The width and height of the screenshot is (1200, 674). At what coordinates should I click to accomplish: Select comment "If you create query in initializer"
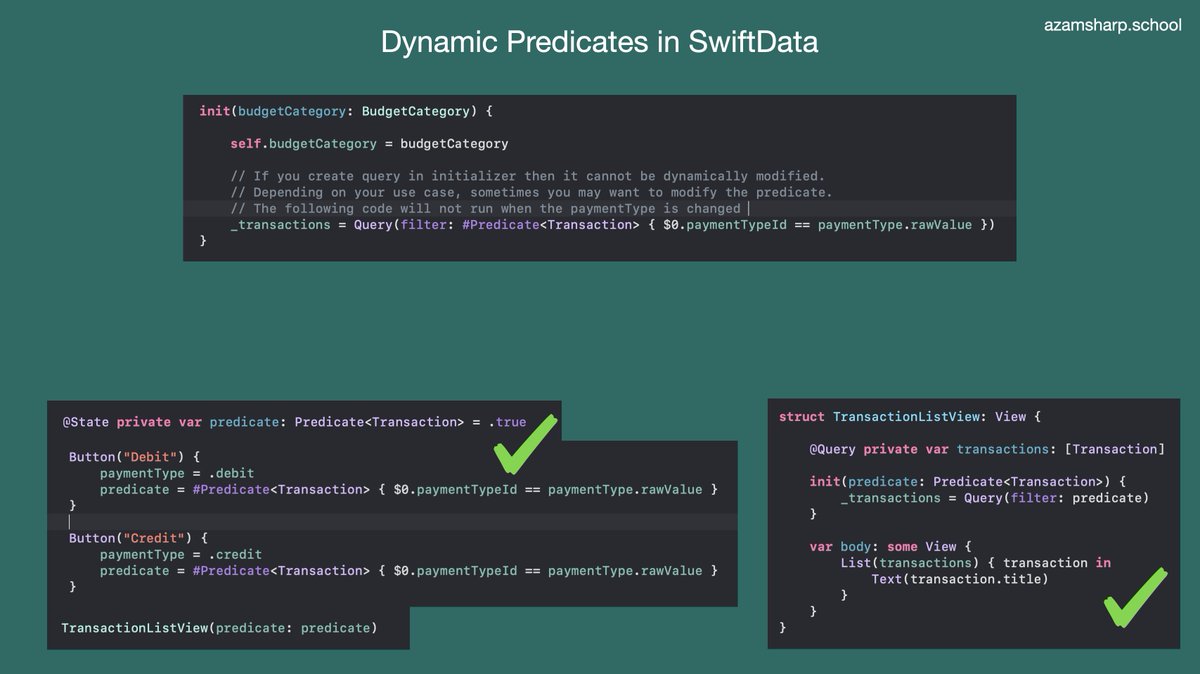tap(527, 176)
